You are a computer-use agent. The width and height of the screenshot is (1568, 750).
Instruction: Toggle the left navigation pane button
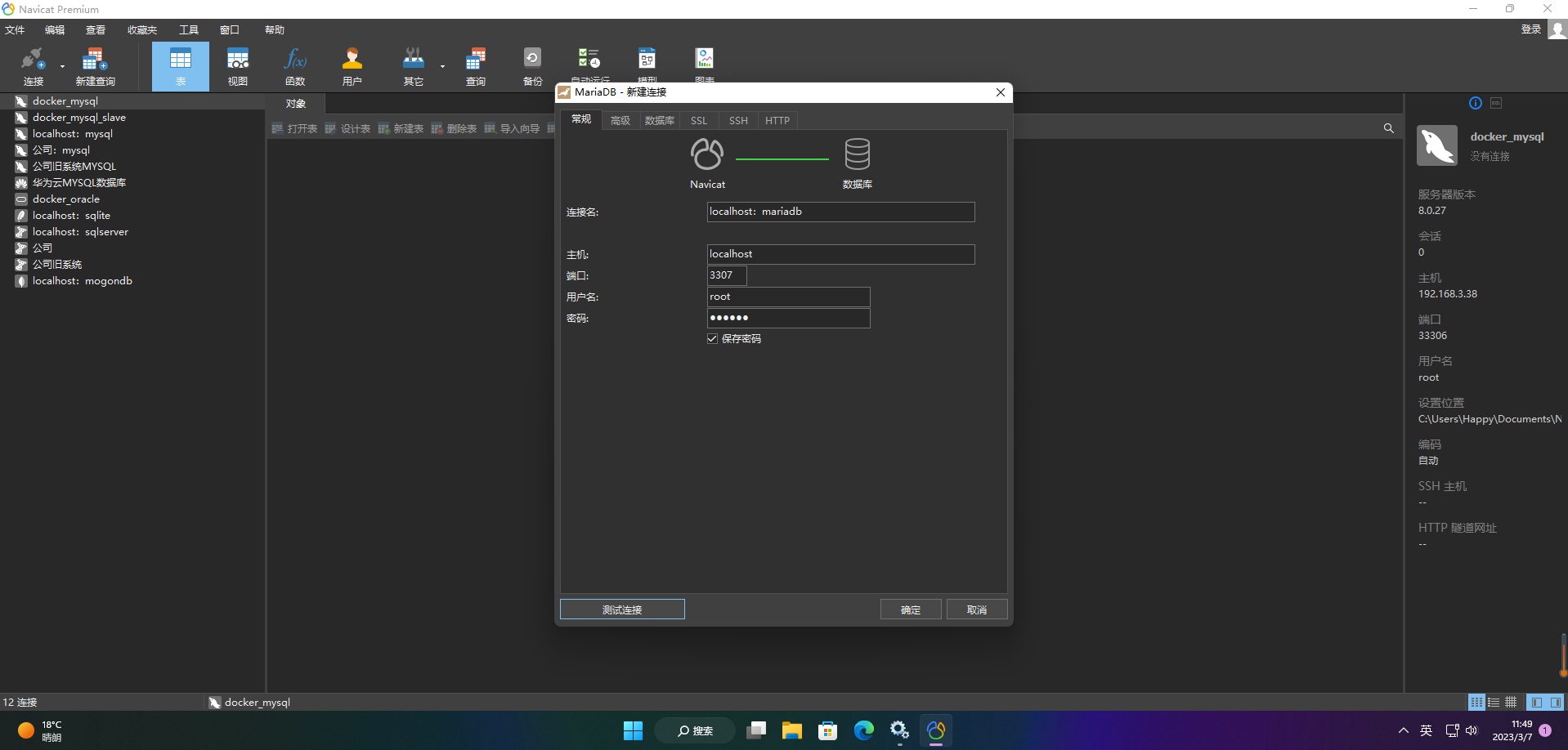tap(1537, 702)
